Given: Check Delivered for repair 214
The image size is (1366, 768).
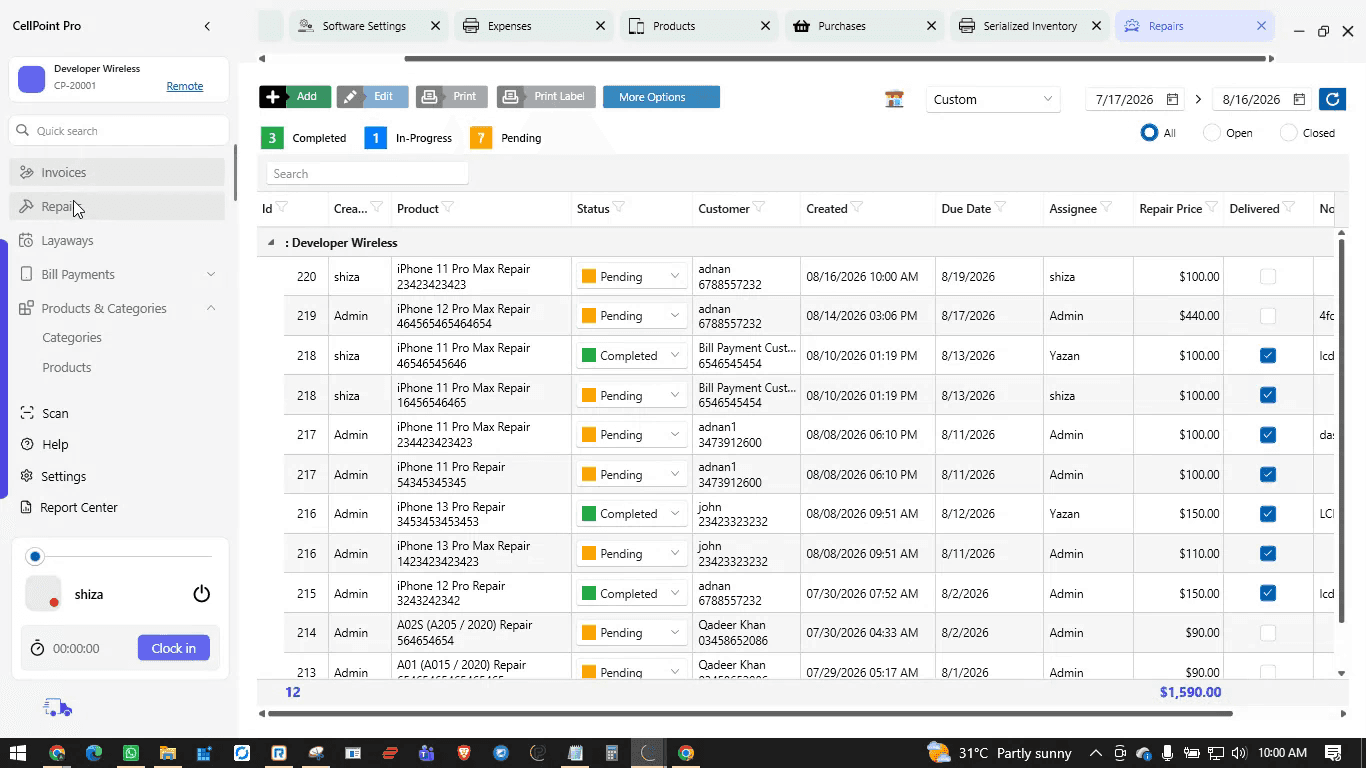Looking at the screenshot, I should [1268, 633].
